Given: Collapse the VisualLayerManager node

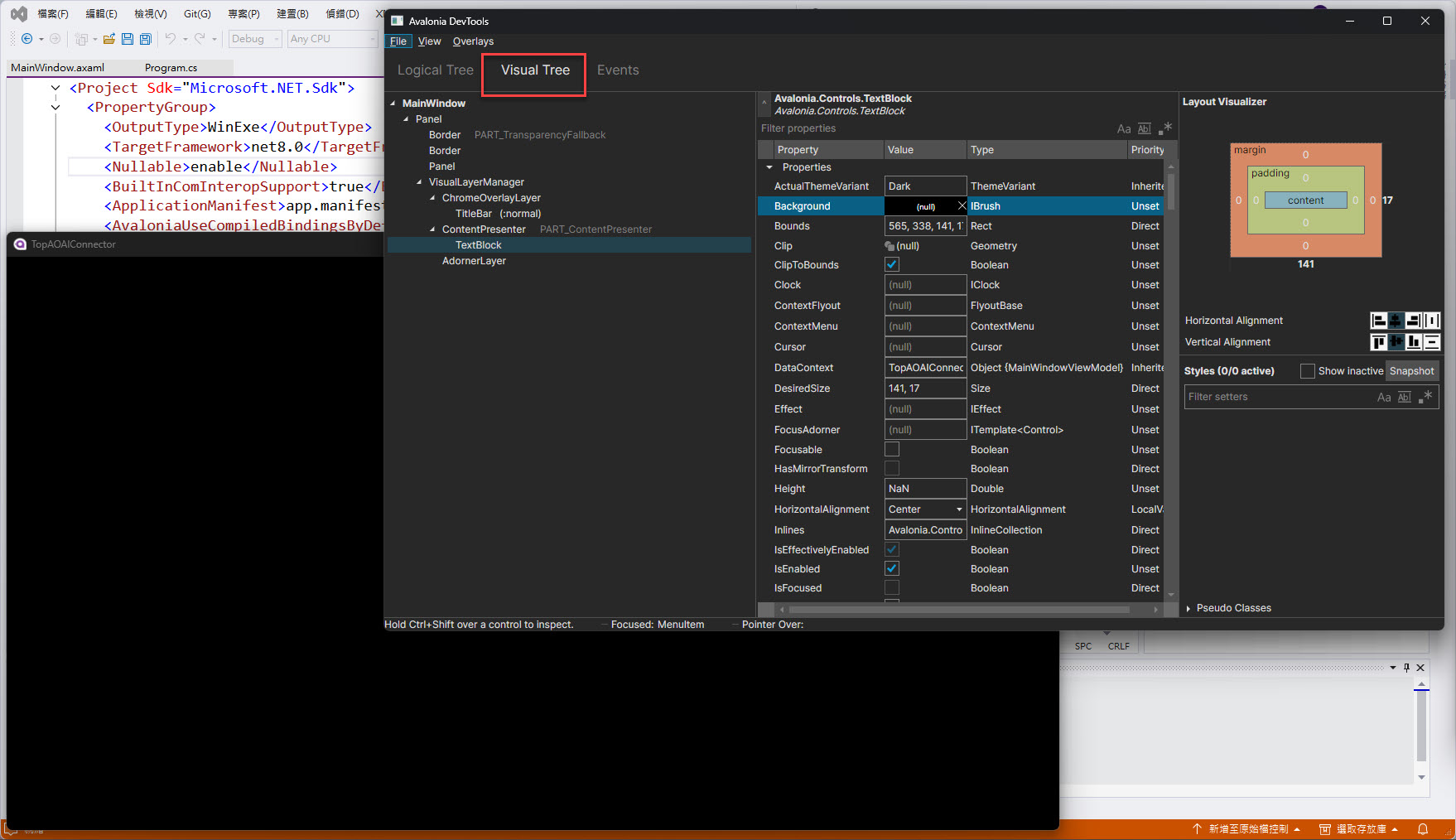Looking at the screenshot, I should pyautogui.click(x=419, y=182).
